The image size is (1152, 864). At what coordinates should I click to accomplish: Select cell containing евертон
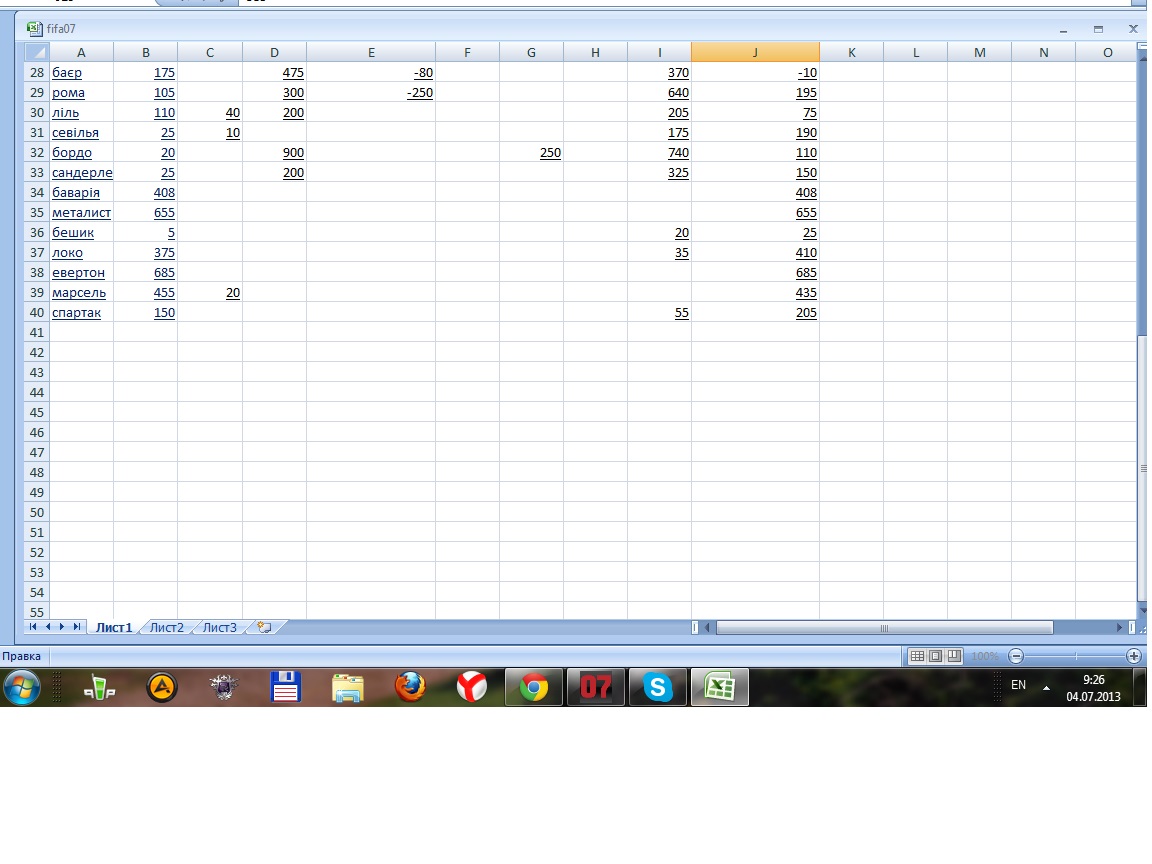(x=82, y=273)
